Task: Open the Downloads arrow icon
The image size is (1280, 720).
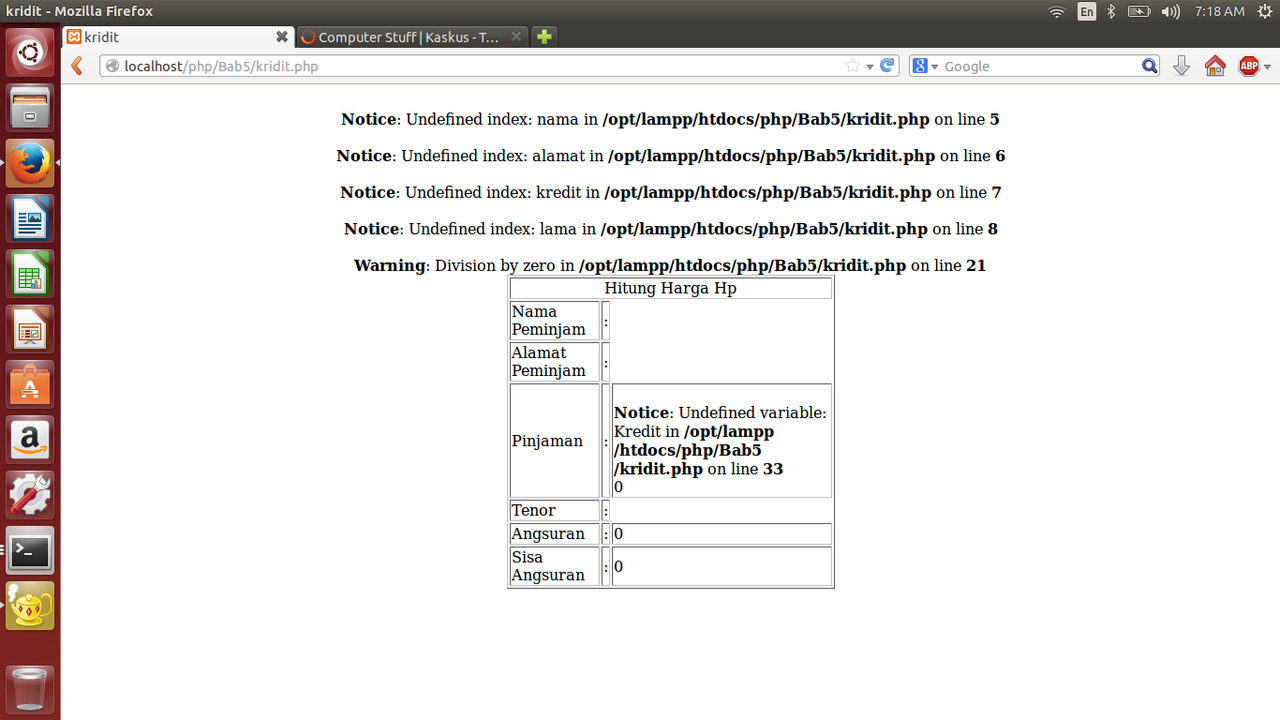Action: 1181,66
